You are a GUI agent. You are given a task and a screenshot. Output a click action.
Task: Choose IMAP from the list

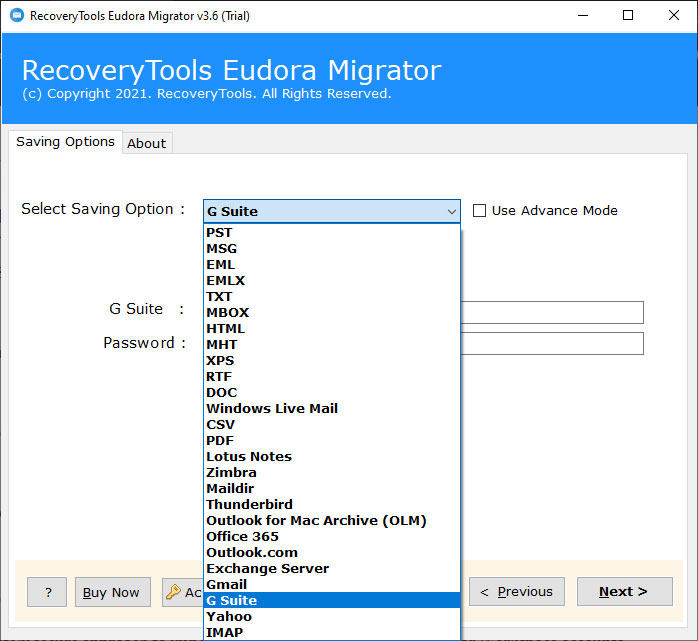[x=332, y=633]
